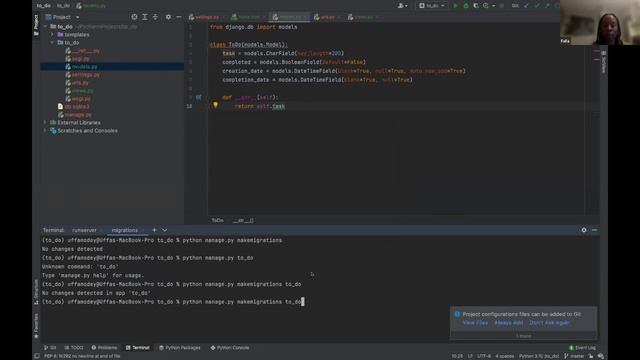Viewport: 640px width, 360px height.
Task: Hide the Project tool window
Action: click(x=179, y=17)
